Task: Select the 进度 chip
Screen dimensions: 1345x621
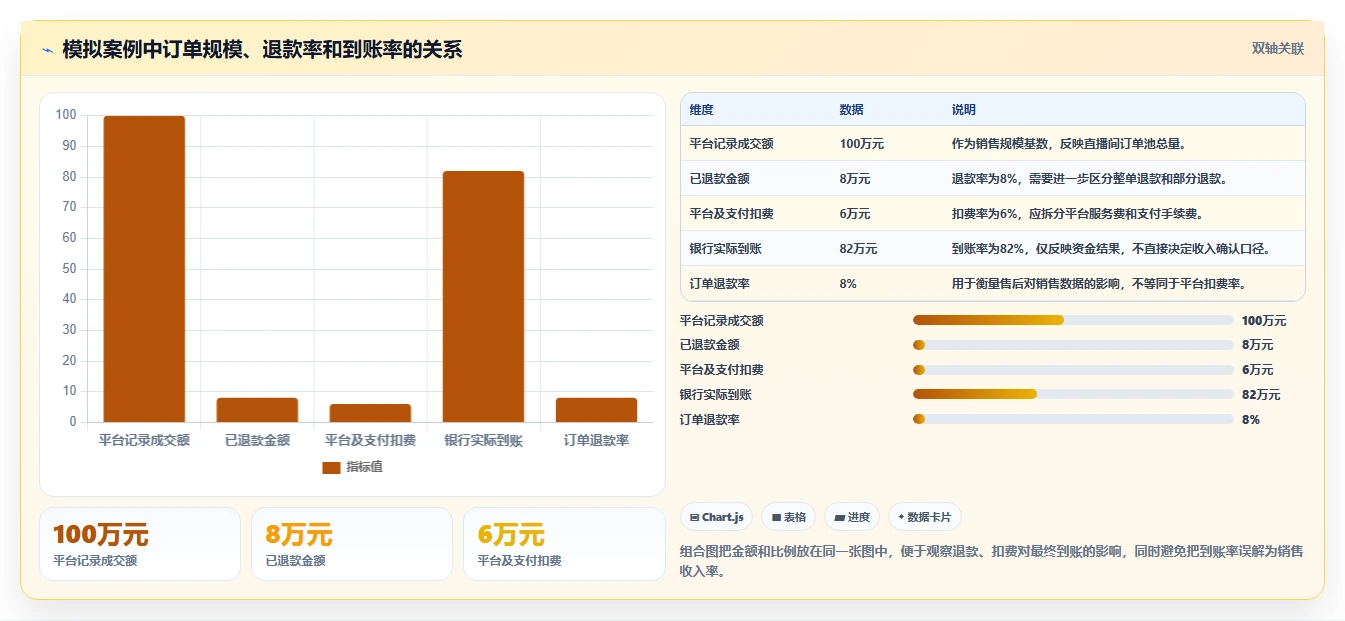Action: [852, 517]
